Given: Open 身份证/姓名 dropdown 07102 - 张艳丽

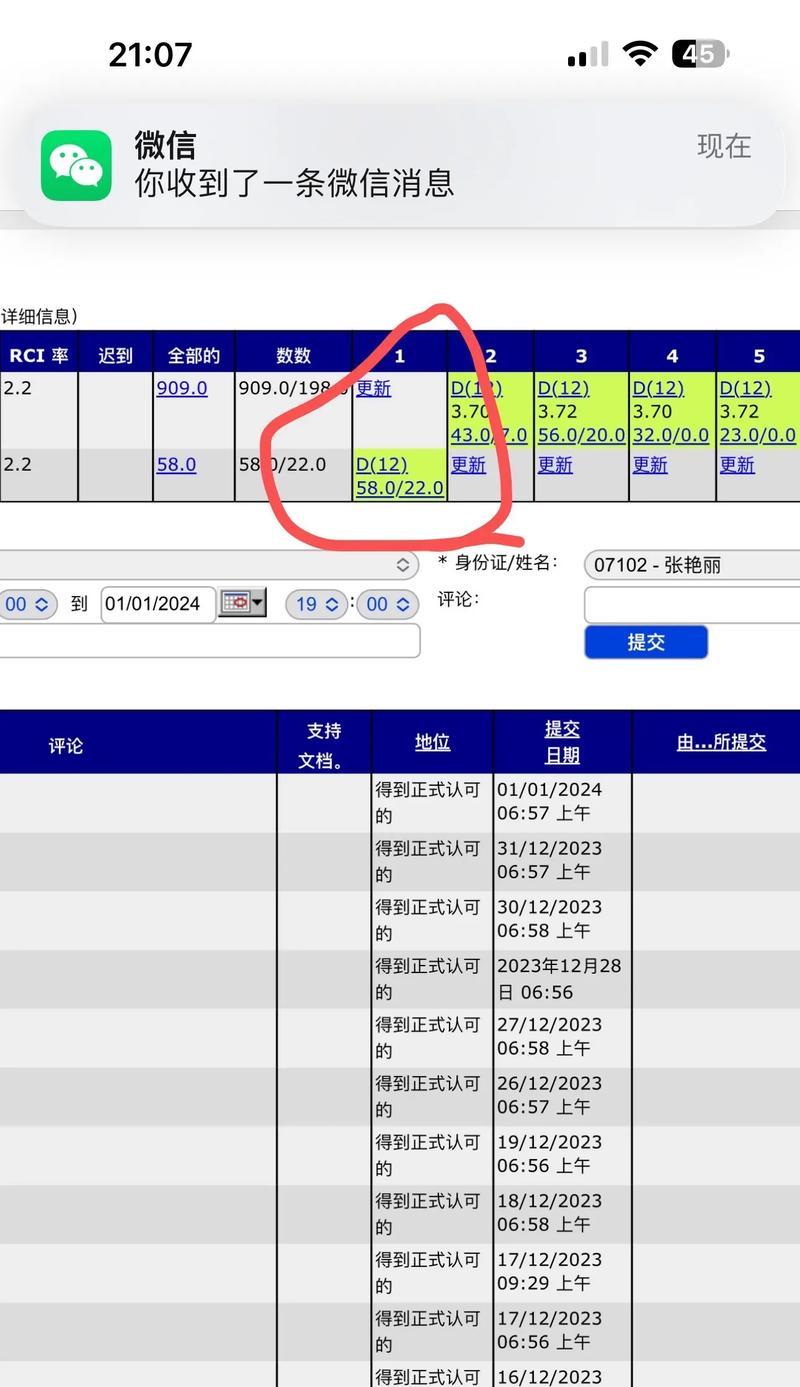Looking at the screenshot, I should click(692, 565).
